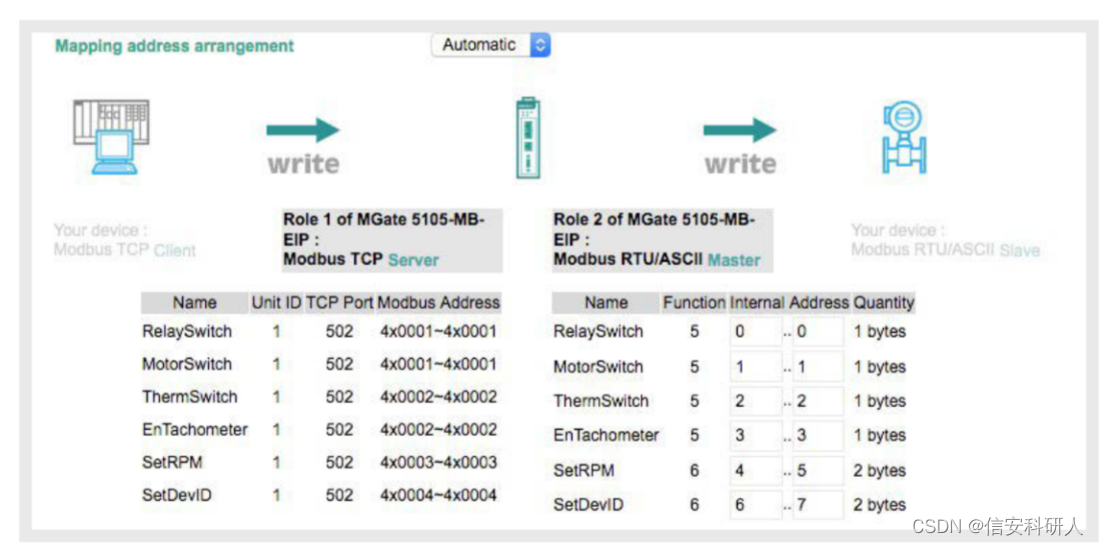Click the left write arrow icon
The width and height of the screenshot is (1099, 546).
tap(303, 130)
